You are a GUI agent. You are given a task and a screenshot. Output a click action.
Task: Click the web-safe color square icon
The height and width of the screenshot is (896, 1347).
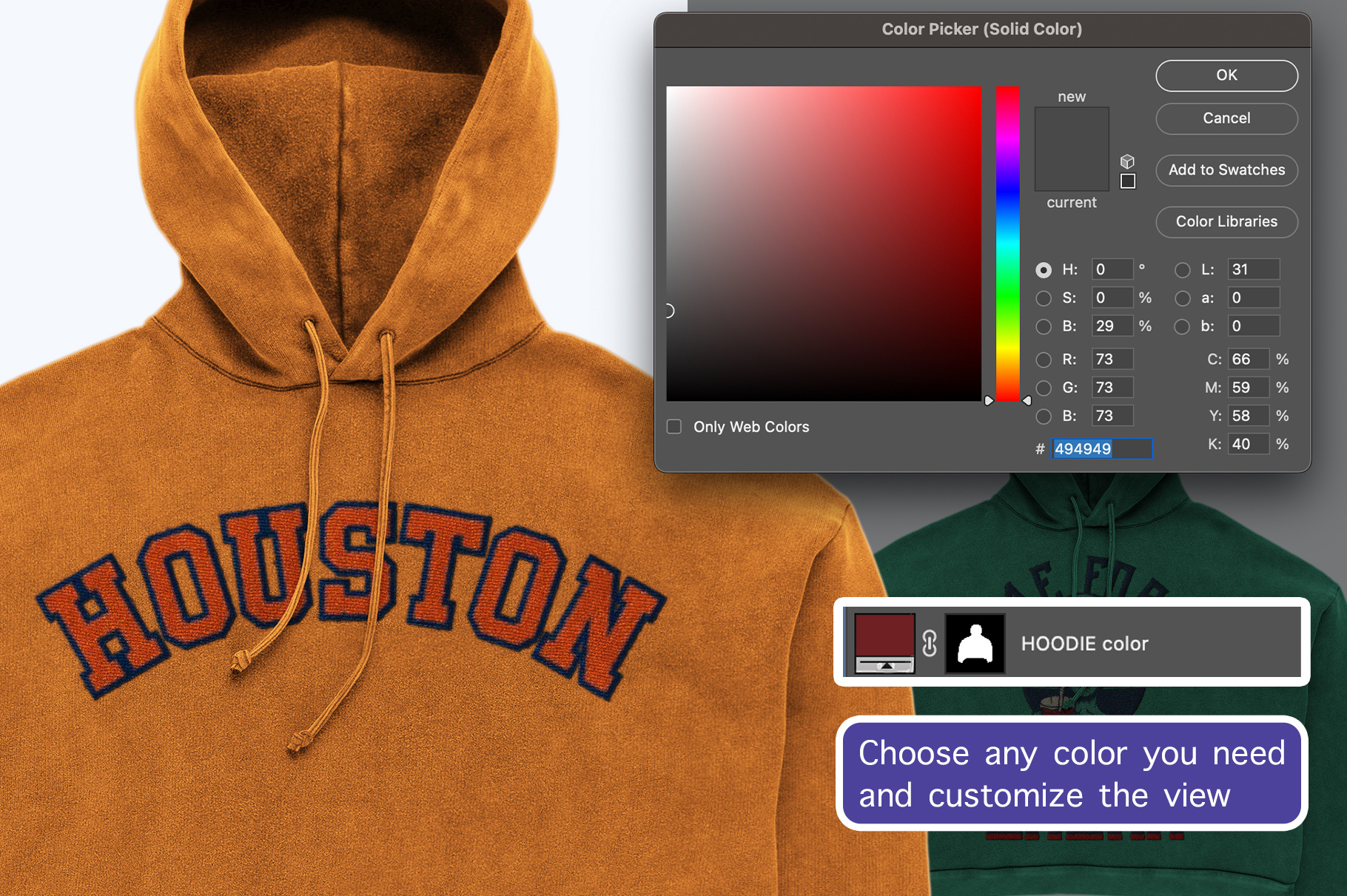[1128, 181]
